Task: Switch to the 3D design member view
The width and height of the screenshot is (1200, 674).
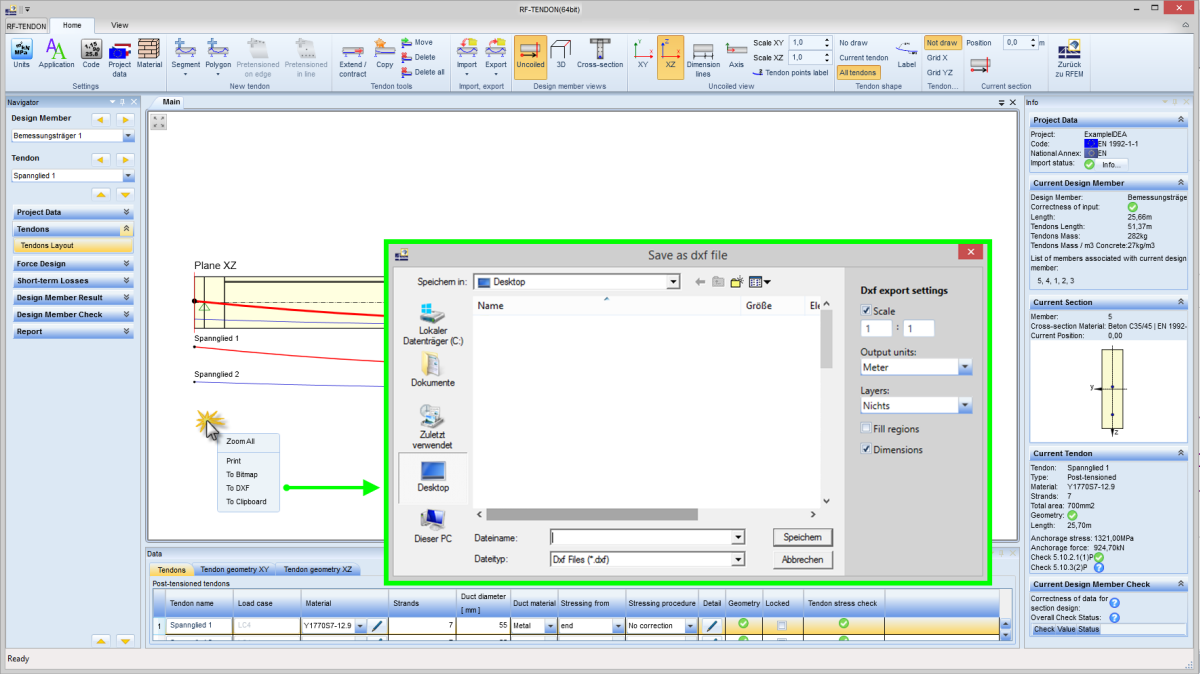Action: click(560, 50)
